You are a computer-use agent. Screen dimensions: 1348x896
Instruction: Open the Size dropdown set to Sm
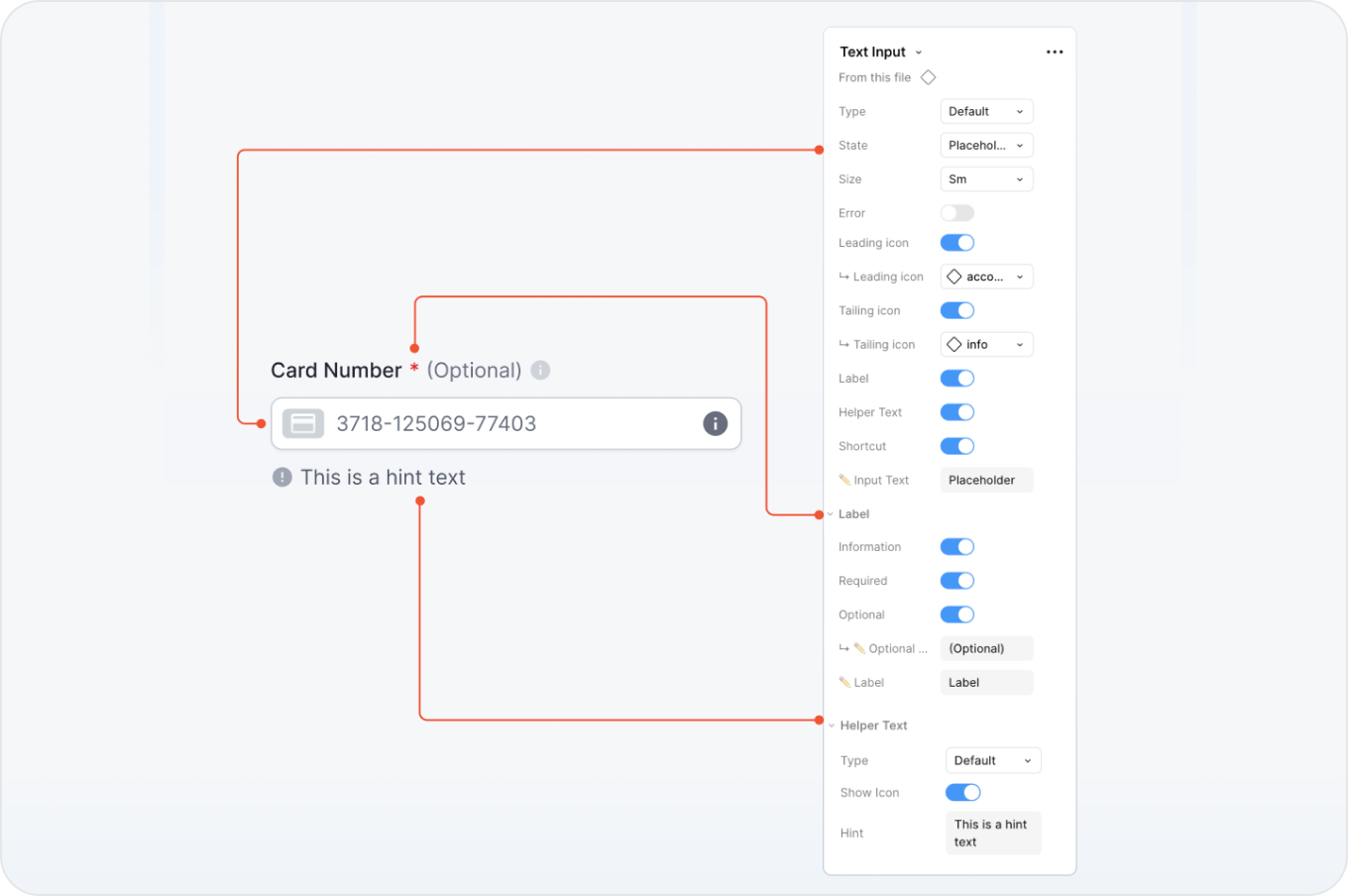[x=986, y=179]
